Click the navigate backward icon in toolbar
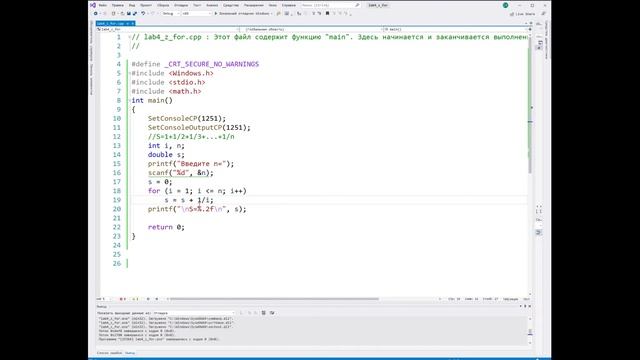This screenshot has height=360, width=640. [96, 13]
